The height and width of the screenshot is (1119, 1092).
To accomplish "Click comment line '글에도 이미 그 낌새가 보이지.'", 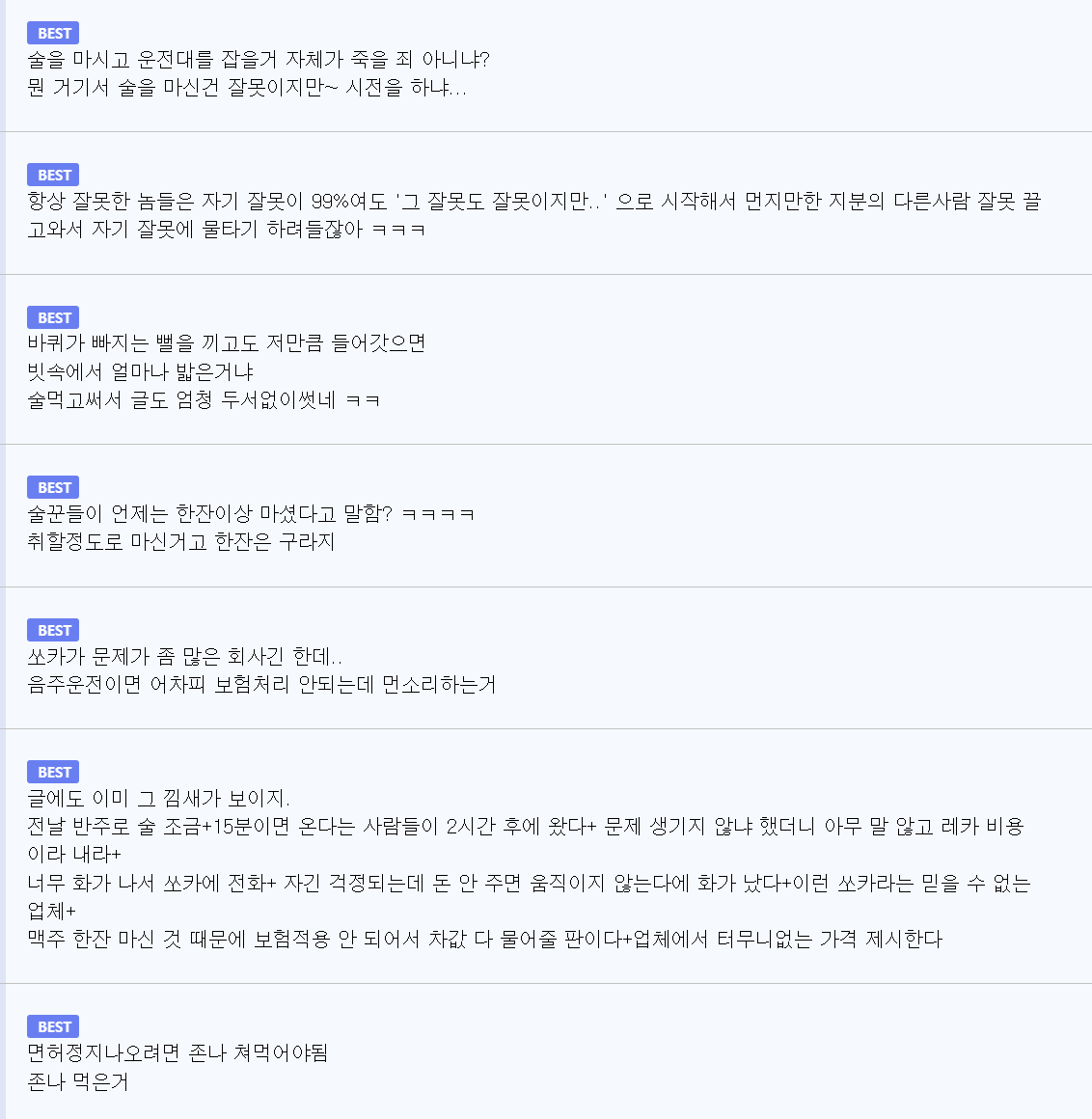I will [x=159, y=799].
